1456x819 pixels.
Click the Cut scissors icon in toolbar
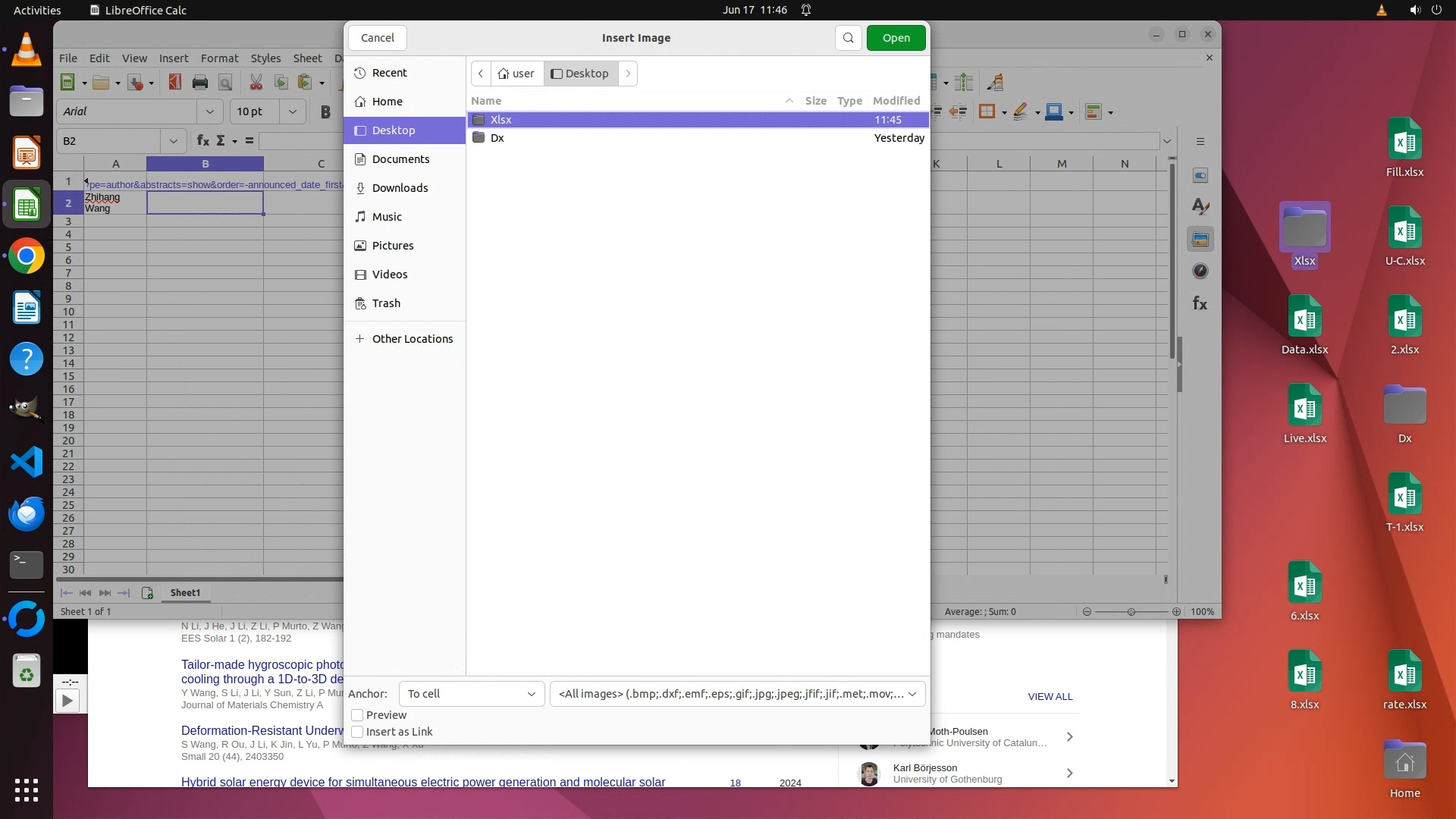click(x=256, y=83)
